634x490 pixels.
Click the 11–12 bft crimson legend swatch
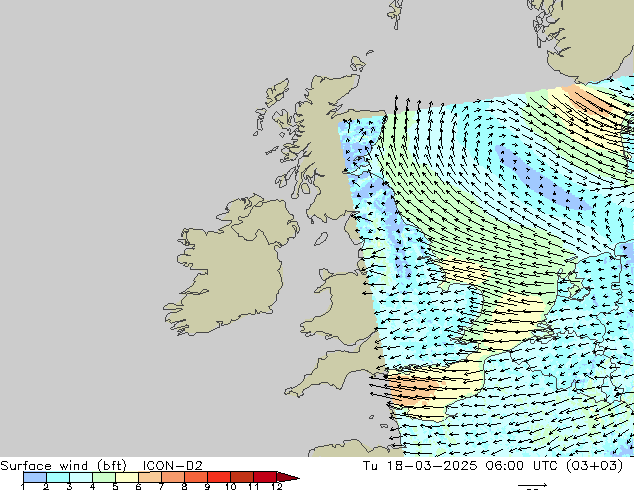[265, 477]
